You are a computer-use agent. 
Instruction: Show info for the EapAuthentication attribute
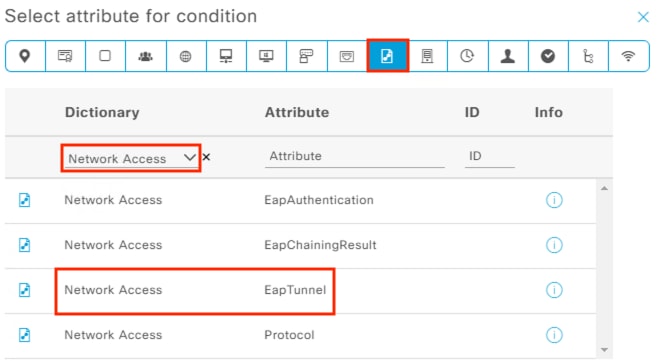click(554, 200)
